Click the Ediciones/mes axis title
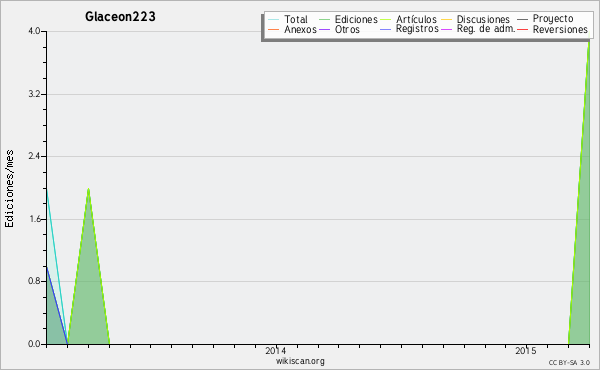 [x=9, y=189]
